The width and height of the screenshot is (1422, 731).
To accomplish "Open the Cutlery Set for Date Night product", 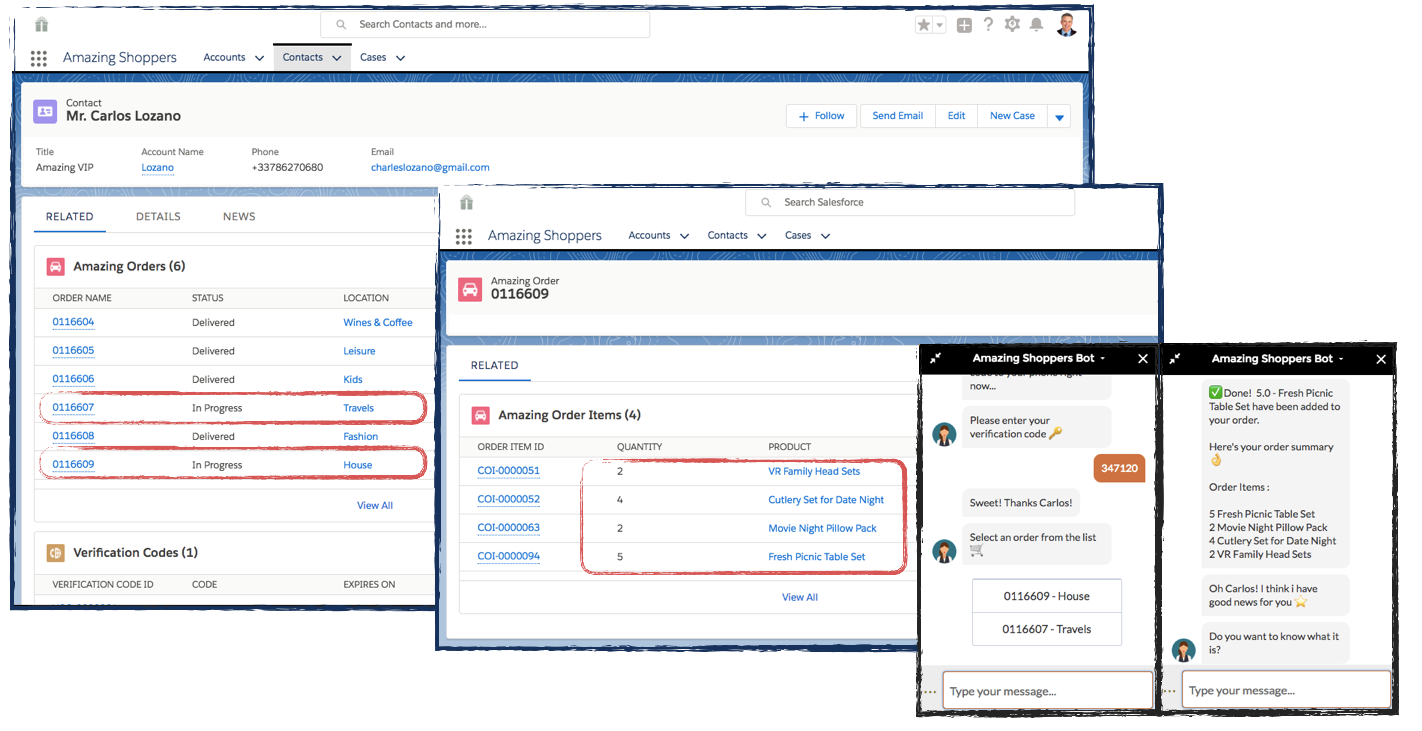I will pyautogui.click(x=826, y=500).
